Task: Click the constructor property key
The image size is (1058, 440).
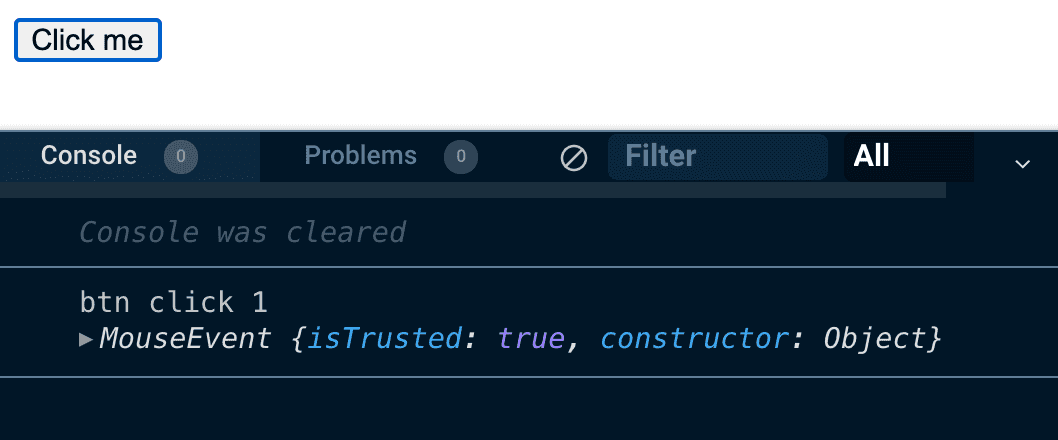Action: (x=692, y=339)
